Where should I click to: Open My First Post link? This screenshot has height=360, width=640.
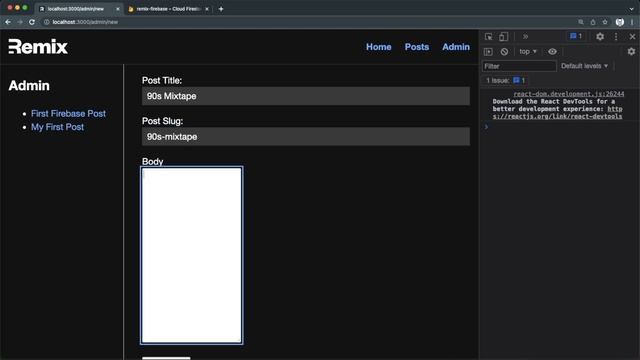click(58, 127)
